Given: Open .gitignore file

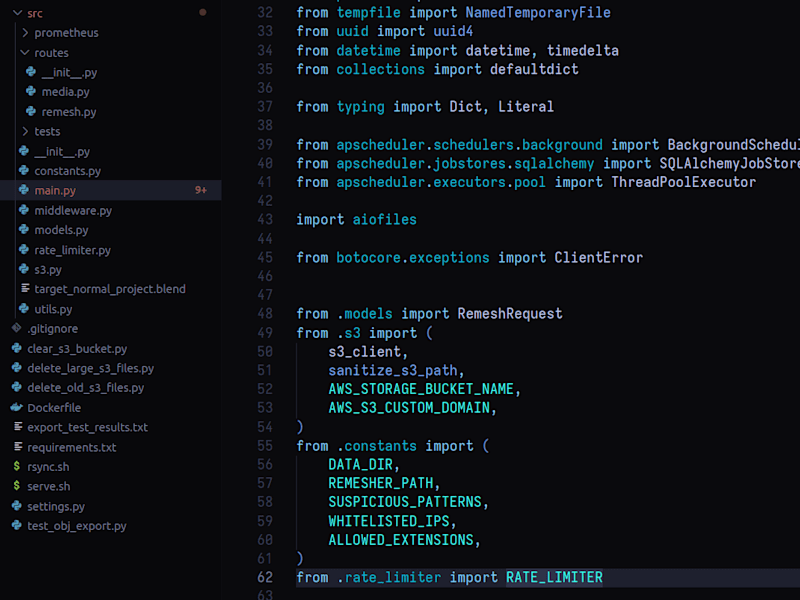Looking at the screenshot, I should click(53, 329).
